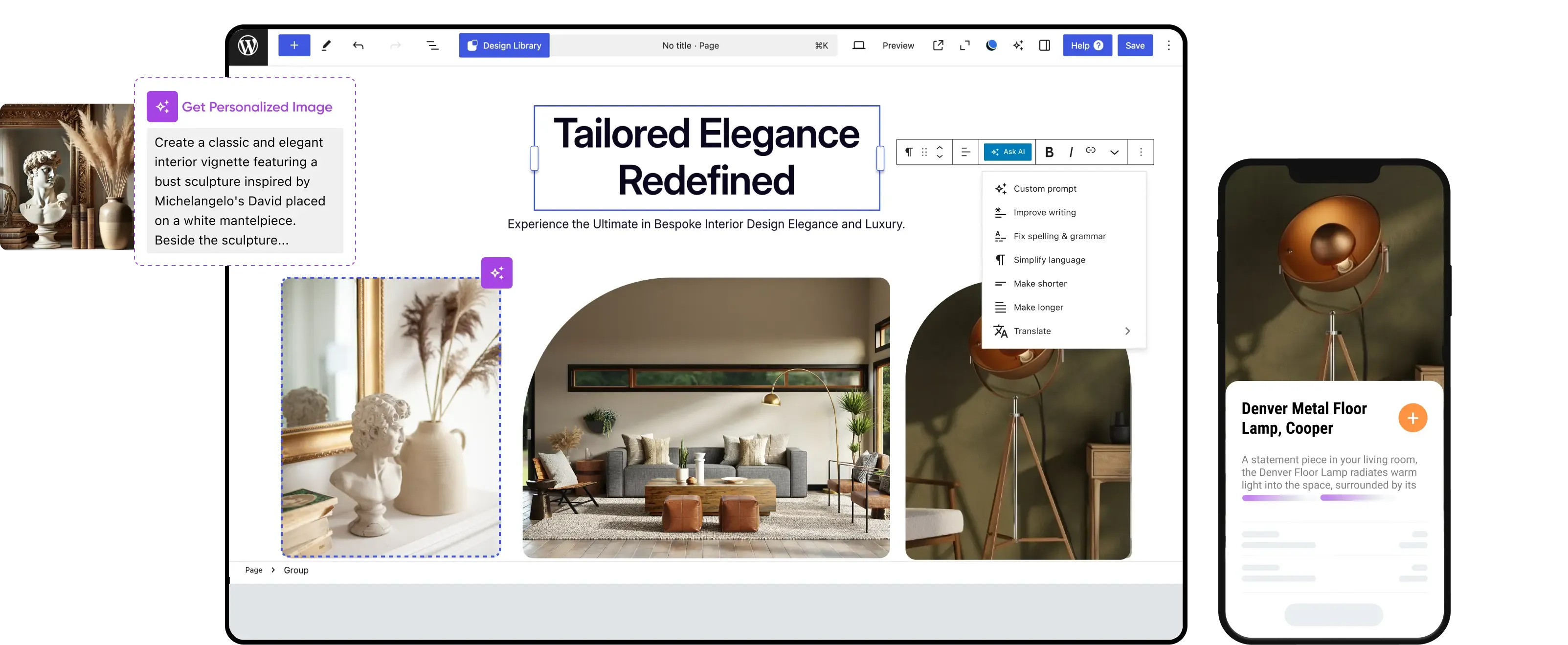The height and width of the screenshot is (645, 1568).
Task: Open the text alignment control
Action: (x=965, y=152)
